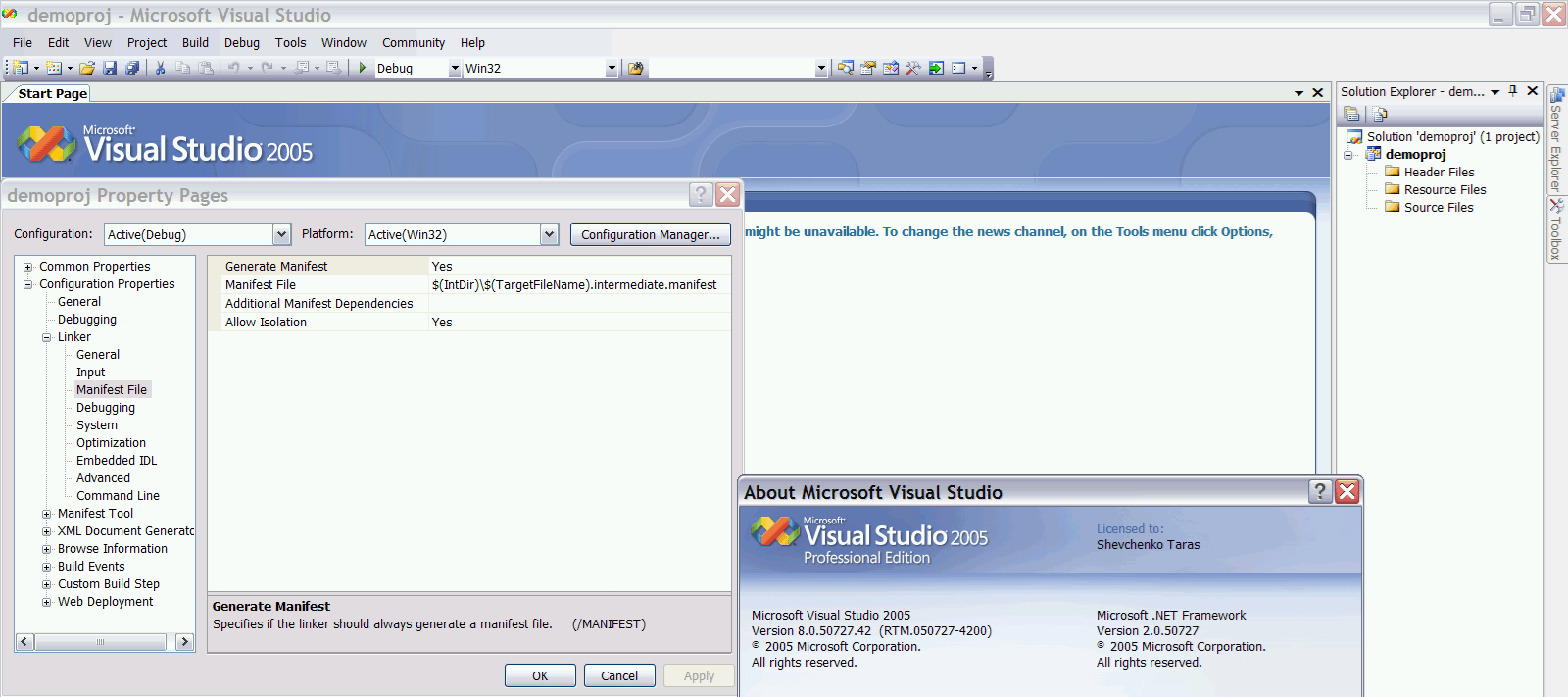Expand the Browse Information tree node

[46, 549]
